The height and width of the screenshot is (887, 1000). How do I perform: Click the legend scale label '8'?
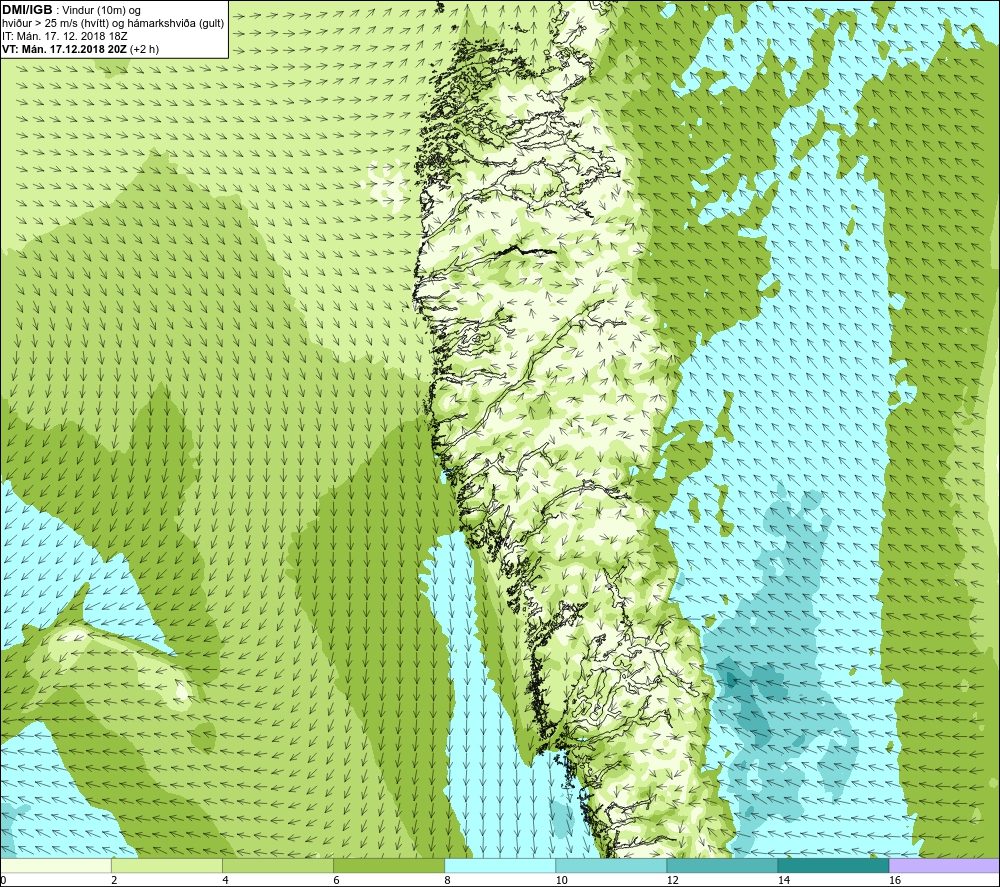coord(447,880)
